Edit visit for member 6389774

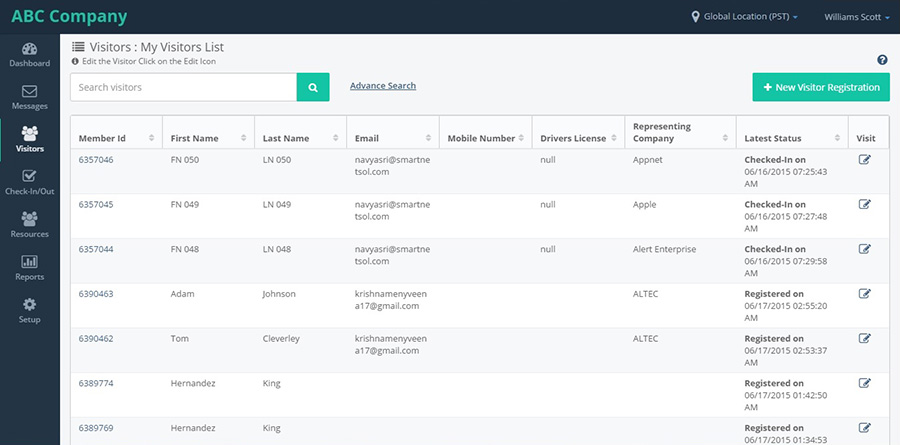(x=864, y=383)
